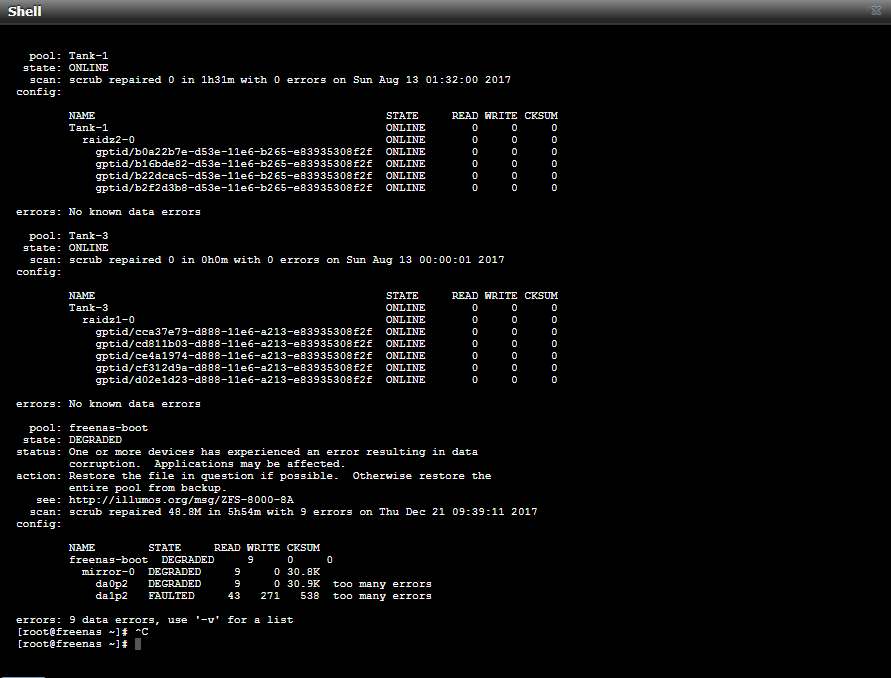Click the ^C prompt line
The image size is (891, 678).
[x=83, y=632]
